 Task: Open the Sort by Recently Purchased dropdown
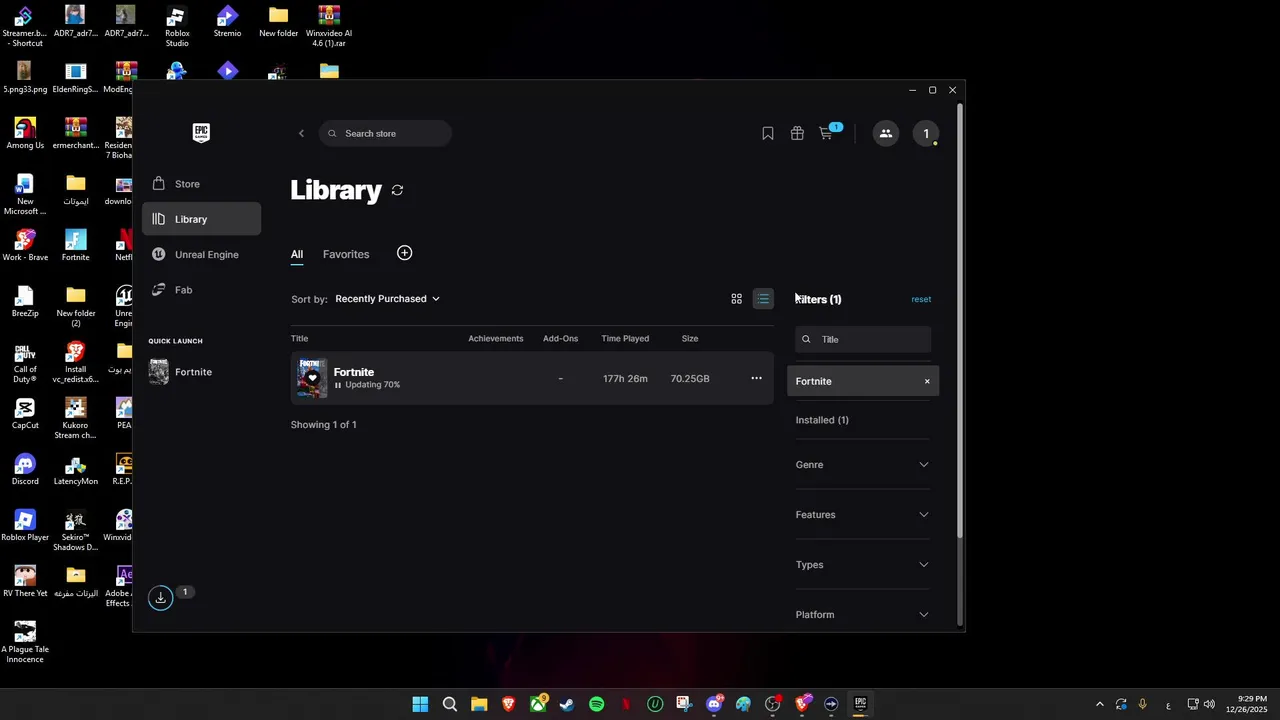point(387,299)
